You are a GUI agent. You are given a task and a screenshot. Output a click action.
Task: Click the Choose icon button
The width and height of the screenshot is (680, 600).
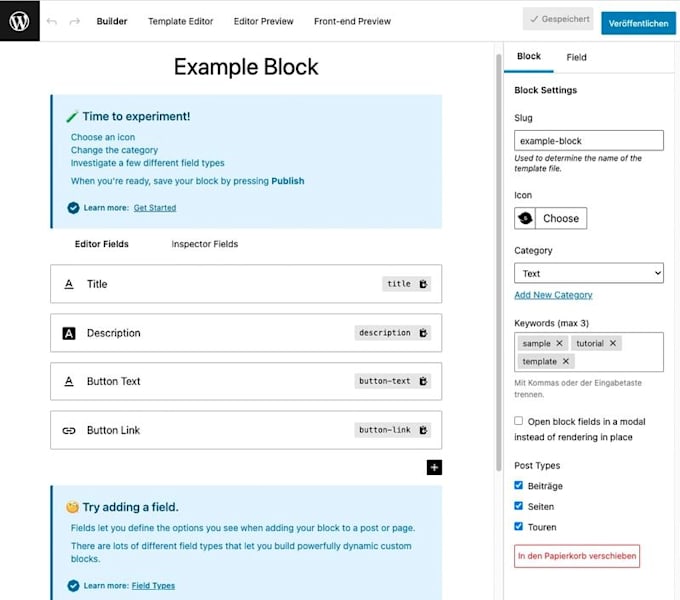click(561, 218)
